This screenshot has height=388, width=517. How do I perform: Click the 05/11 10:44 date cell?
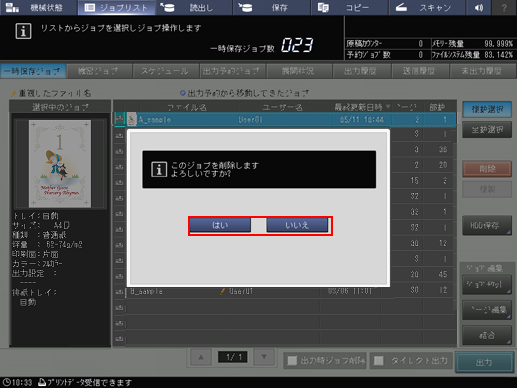[x=362, y=120]
